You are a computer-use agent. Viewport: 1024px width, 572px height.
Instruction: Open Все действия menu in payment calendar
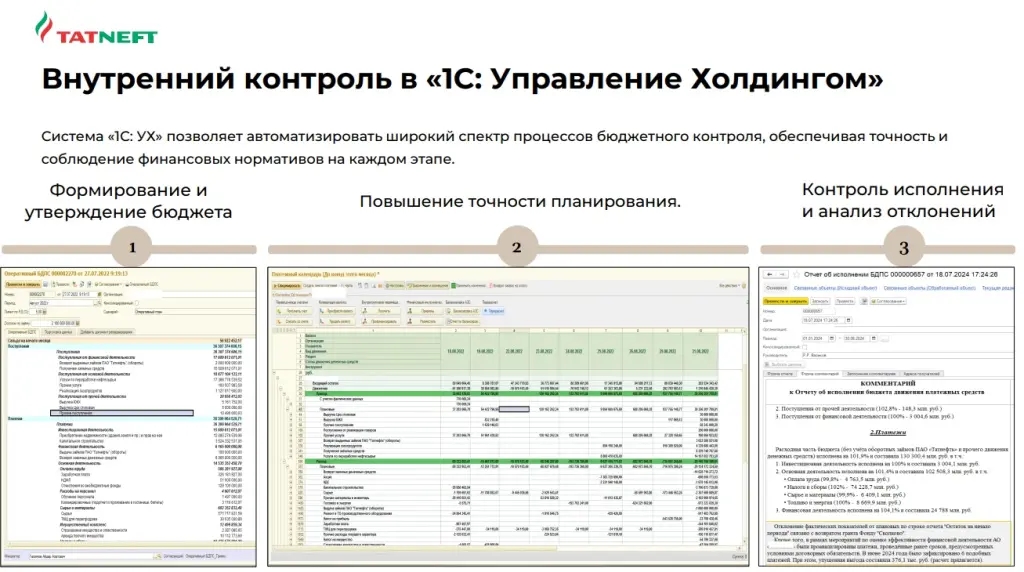[729, 285]
